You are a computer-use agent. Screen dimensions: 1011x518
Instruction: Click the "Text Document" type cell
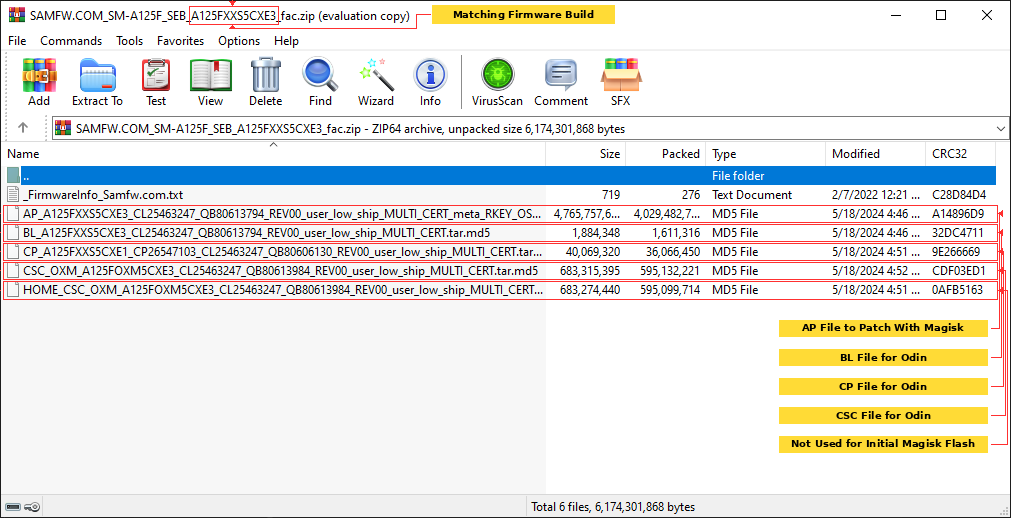[752, 194]
